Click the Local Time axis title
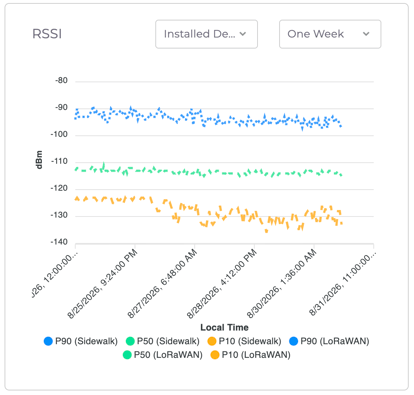The height and width of the screenshot is (395, 414). [224, 327]
